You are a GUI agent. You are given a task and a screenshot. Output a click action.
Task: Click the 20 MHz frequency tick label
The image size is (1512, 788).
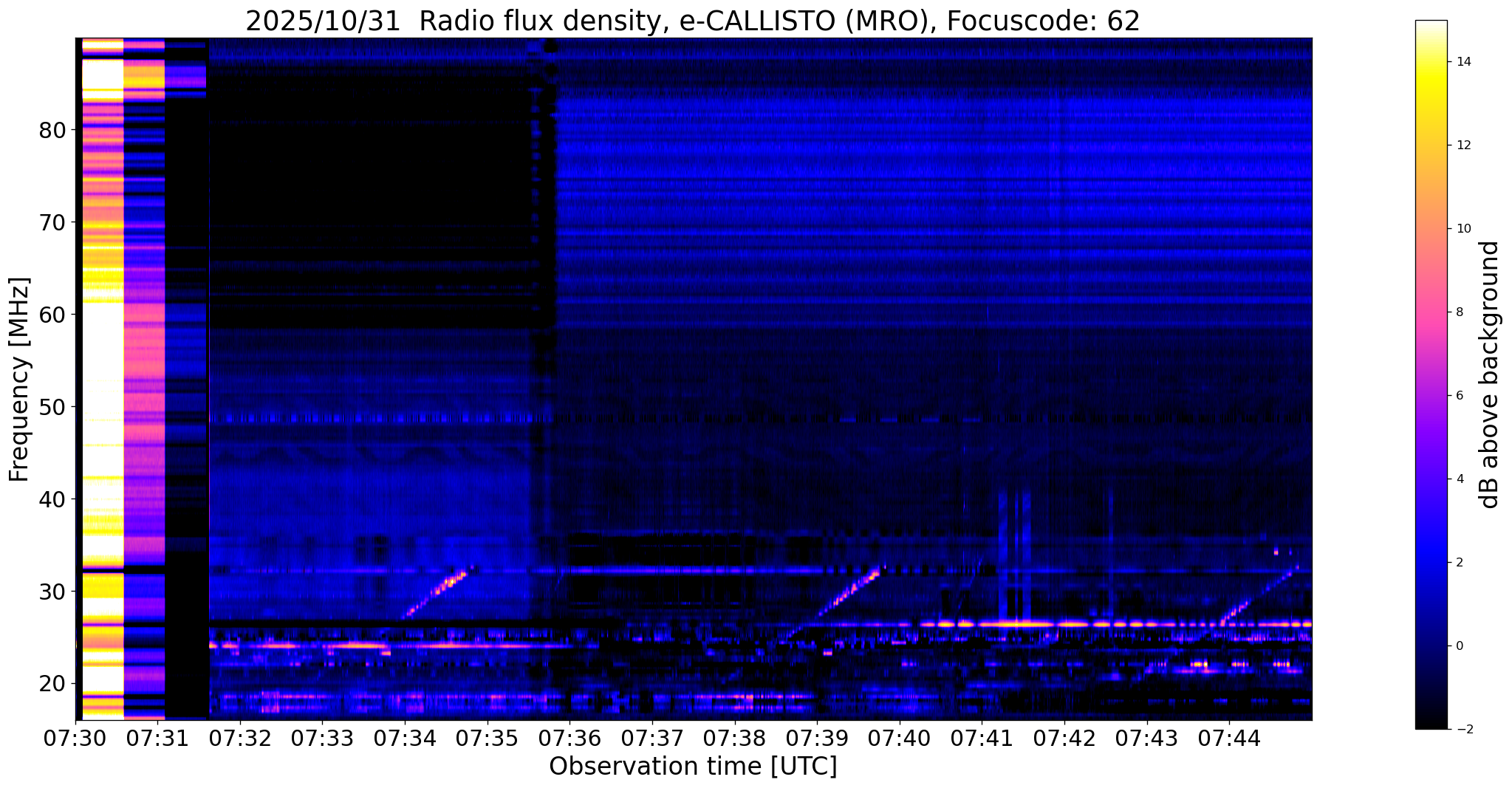click(x=52, y=684)
